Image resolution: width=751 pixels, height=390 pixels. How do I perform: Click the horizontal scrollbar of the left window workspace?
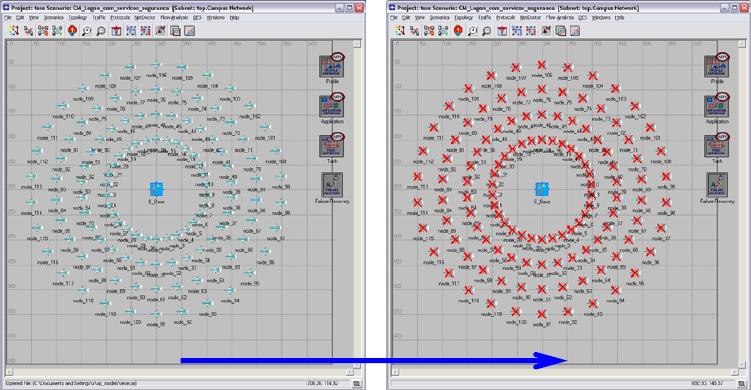(x=180, y=372)
